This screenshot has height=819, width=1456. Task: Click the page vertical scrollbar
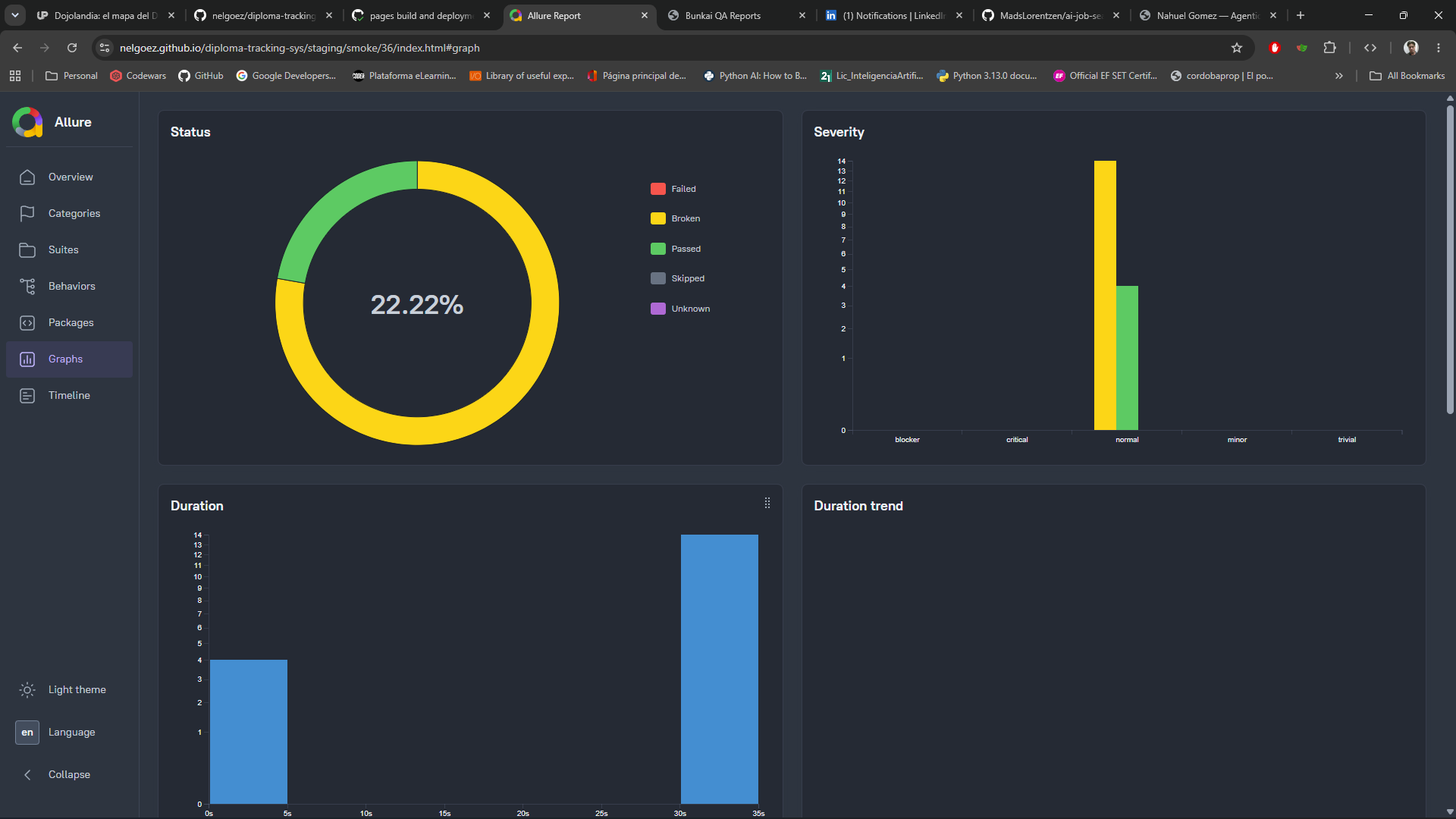1450,258
